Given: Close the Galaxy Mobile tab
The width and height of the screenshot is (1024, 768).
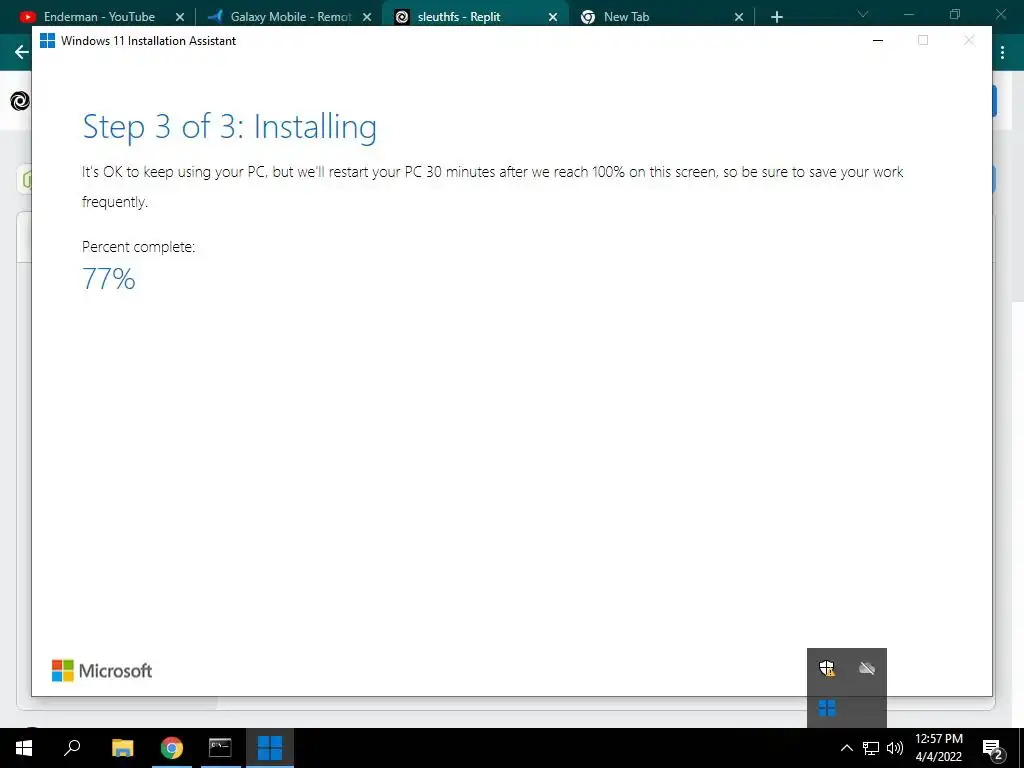Looking at the screenshot, I should 367,17.
